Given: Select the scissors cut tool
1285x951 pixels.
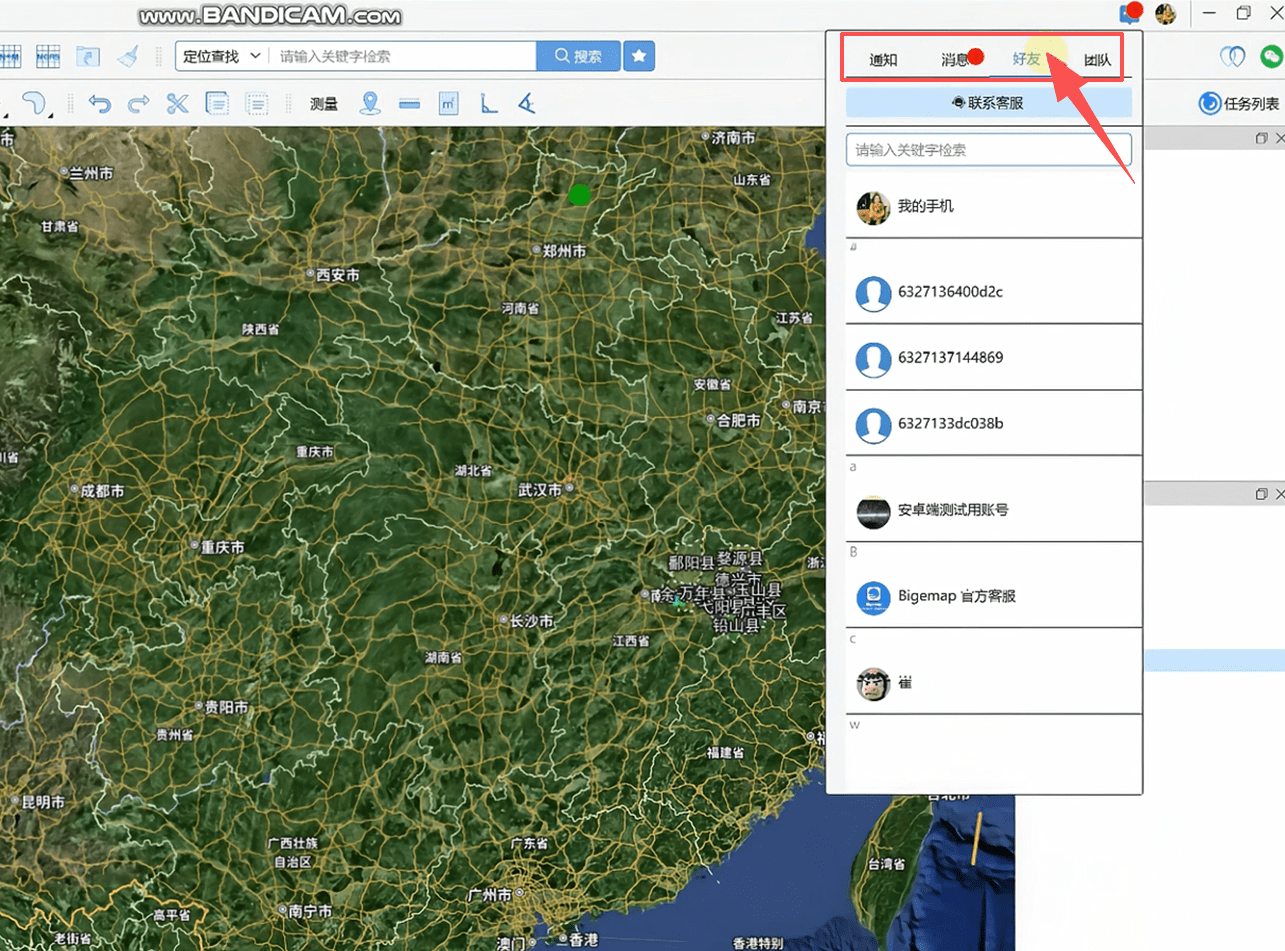Looking at the screenshot, I should click(x=178, y=103).
